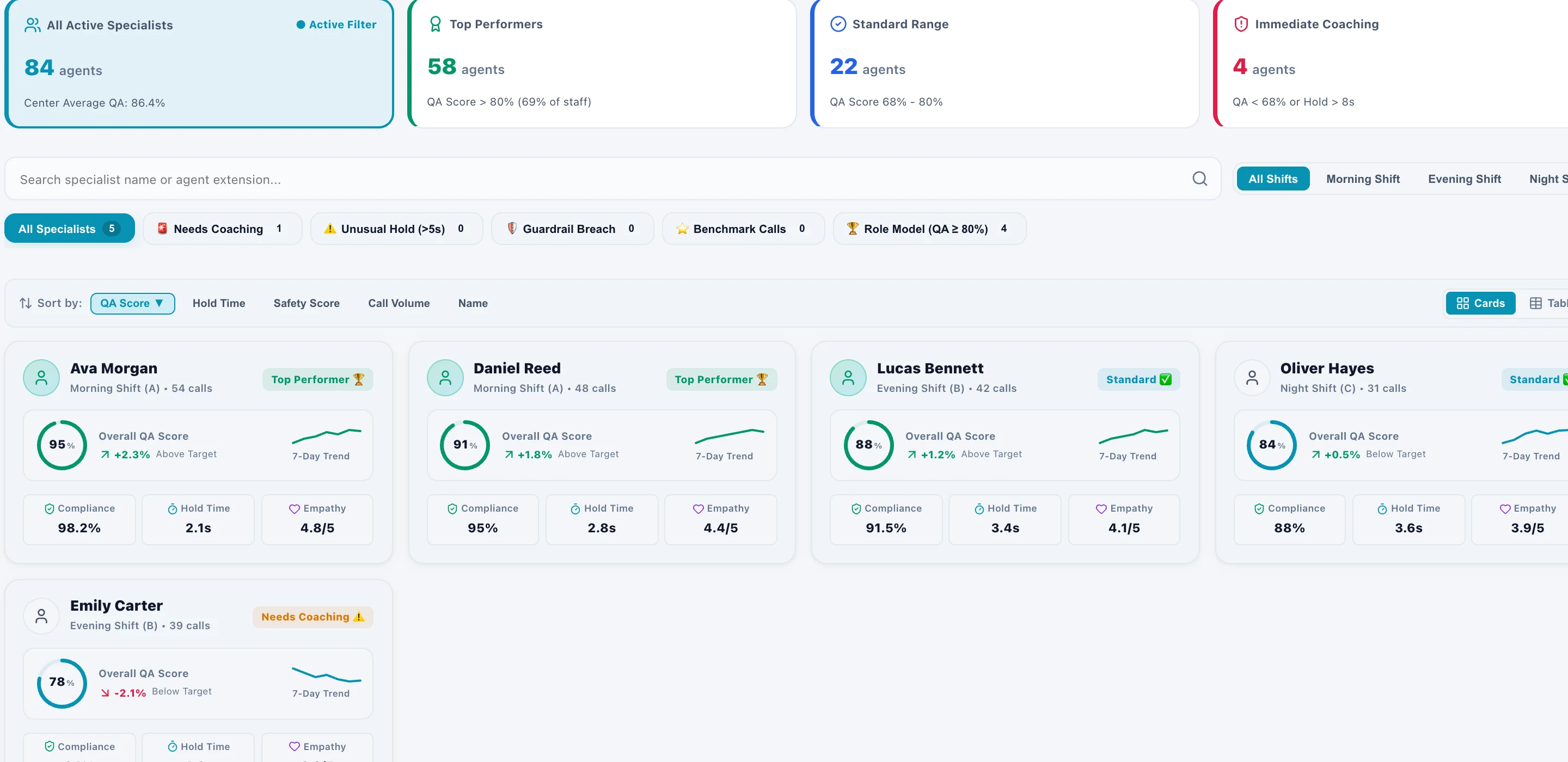1568x762 pixels.
Task: Click Oliver Hayes's avatar icon
Action: [1252, 378]
